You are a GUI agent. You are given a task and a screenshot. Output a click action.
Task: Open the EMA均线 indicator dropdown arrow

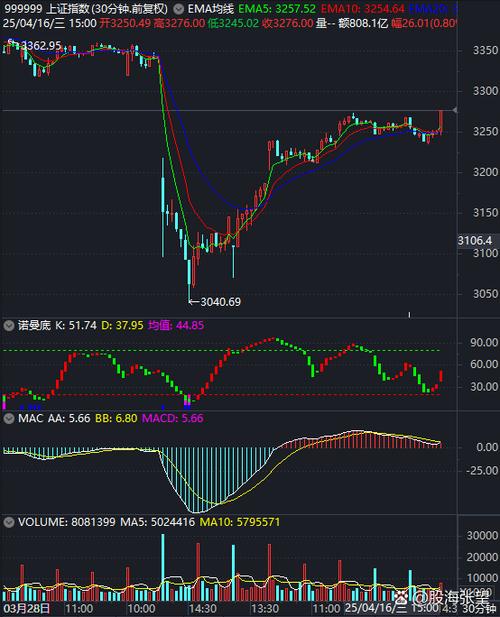(179, 9)
